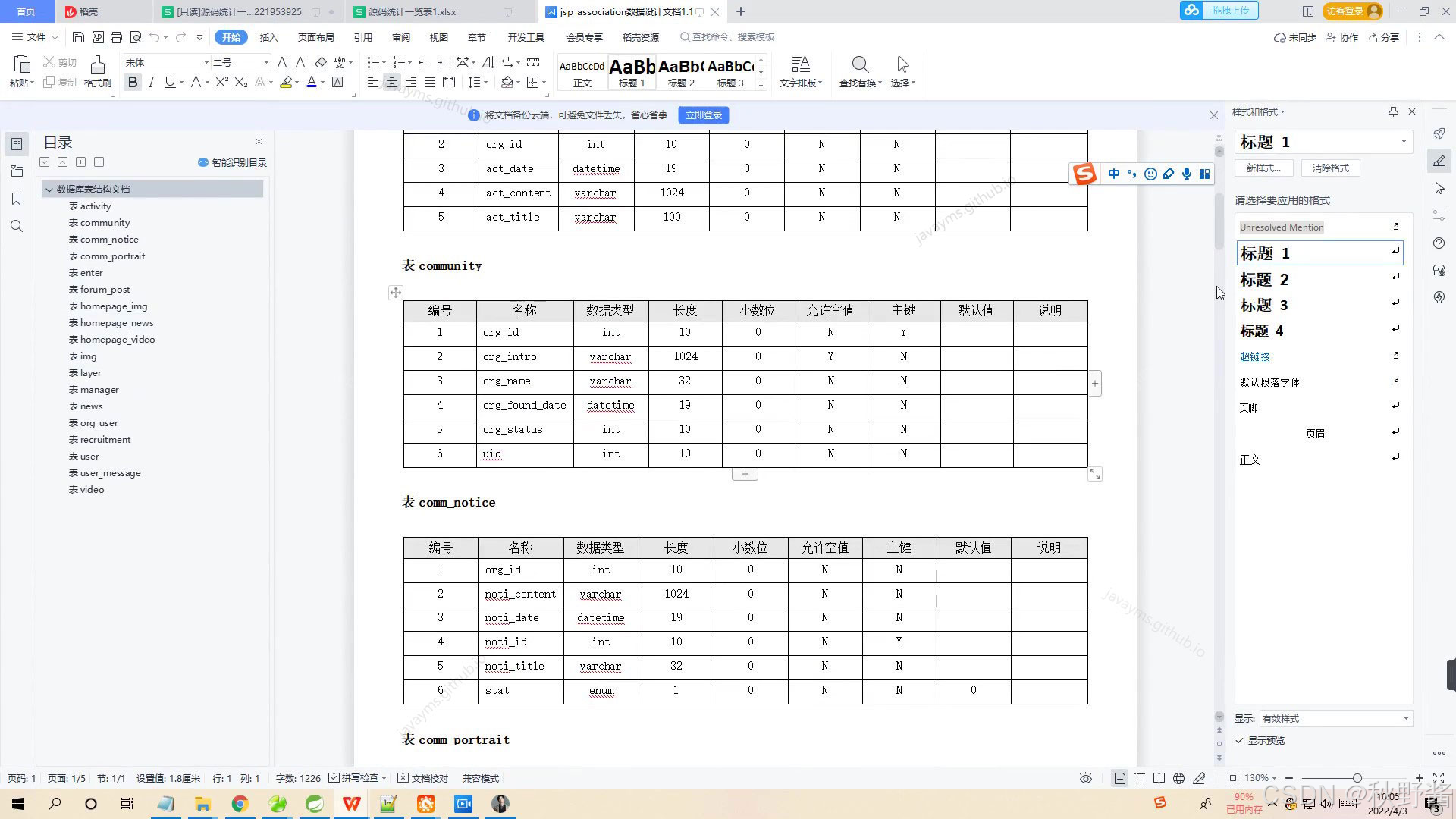
Task: Toggle 文档校对 in the status bar
Action: click(x=423, y=779)
